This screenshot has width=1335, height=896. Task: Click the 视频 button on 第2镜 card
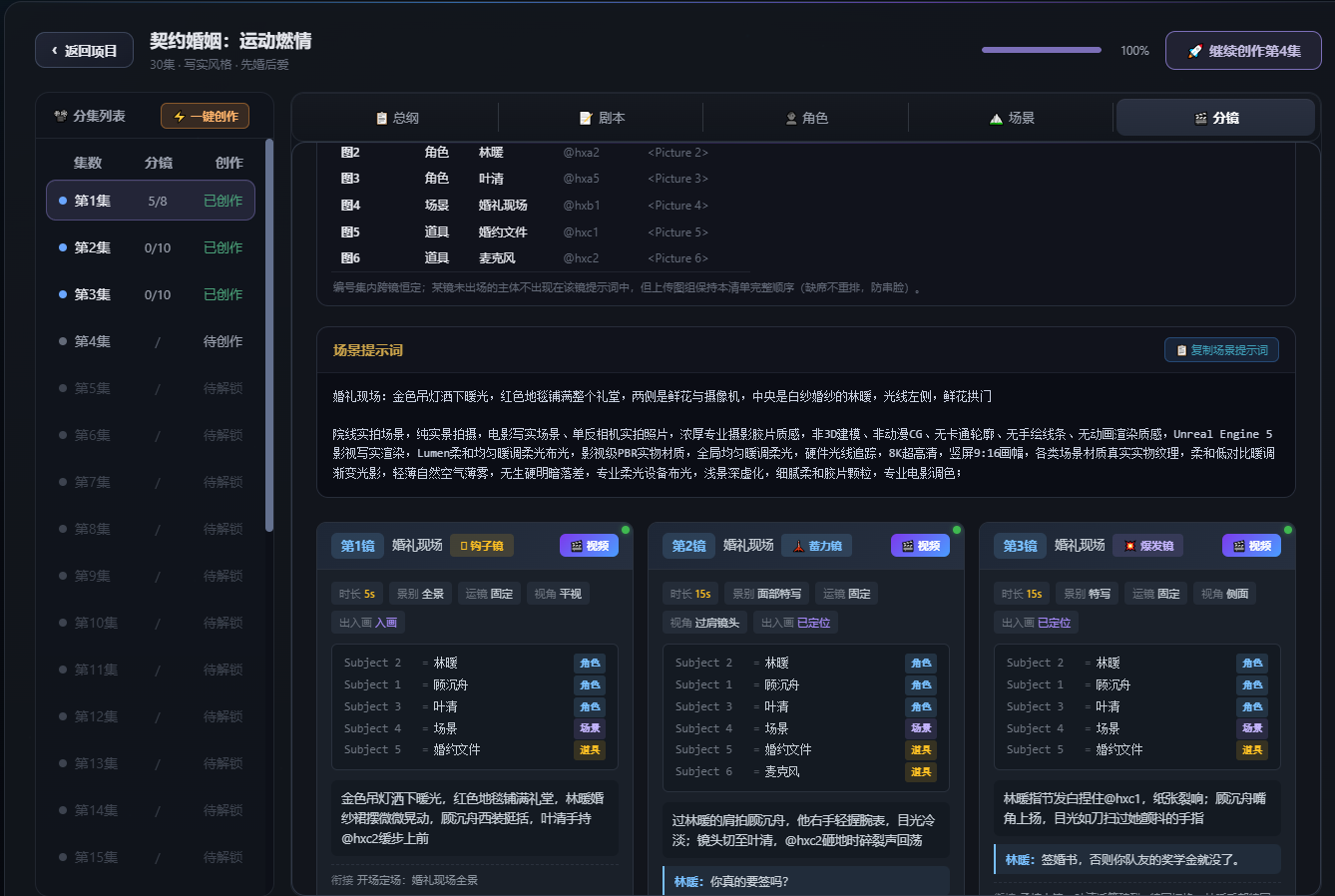click(920, 546)
